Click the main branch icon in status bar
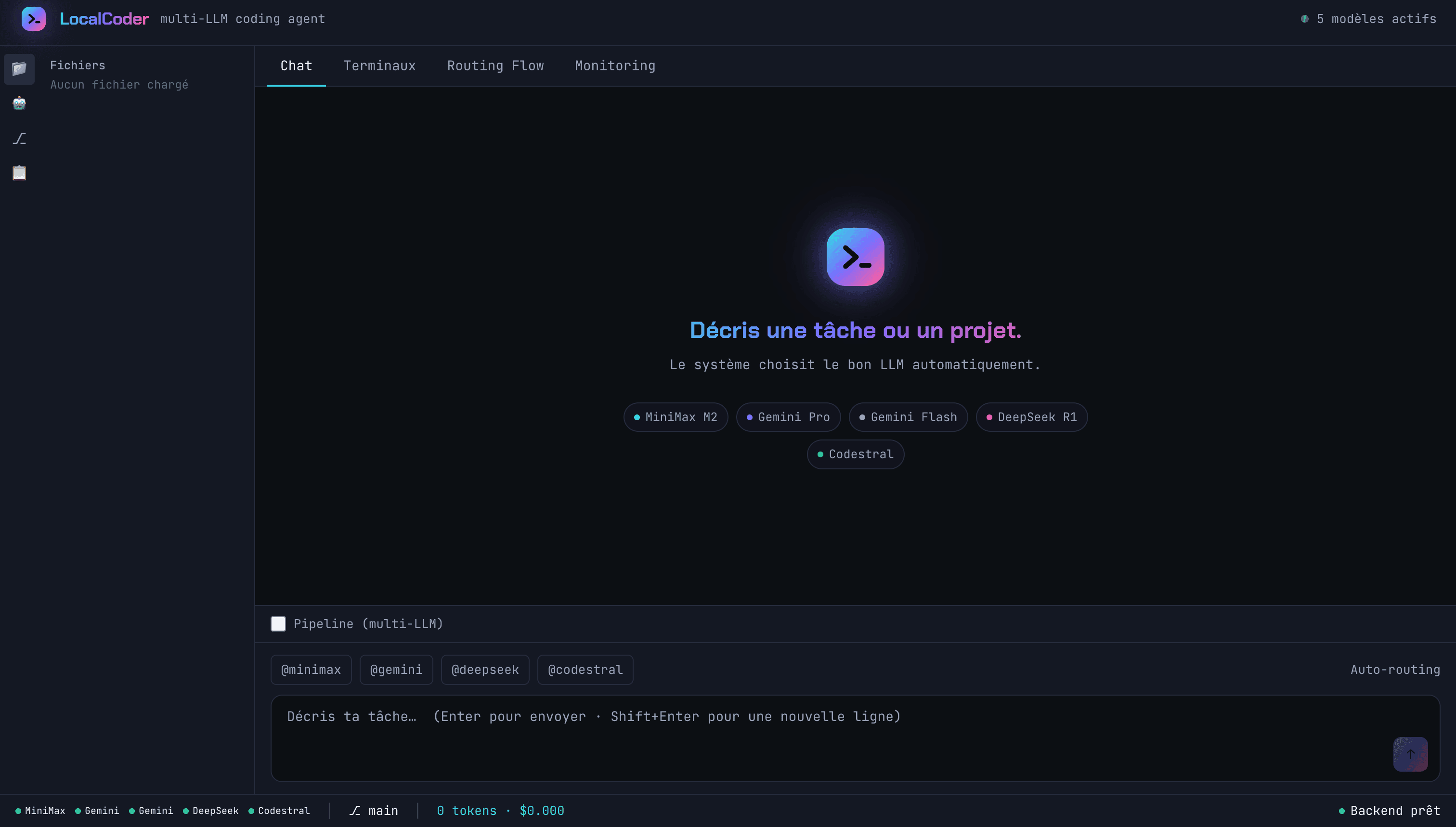 (x=355, y=811)
